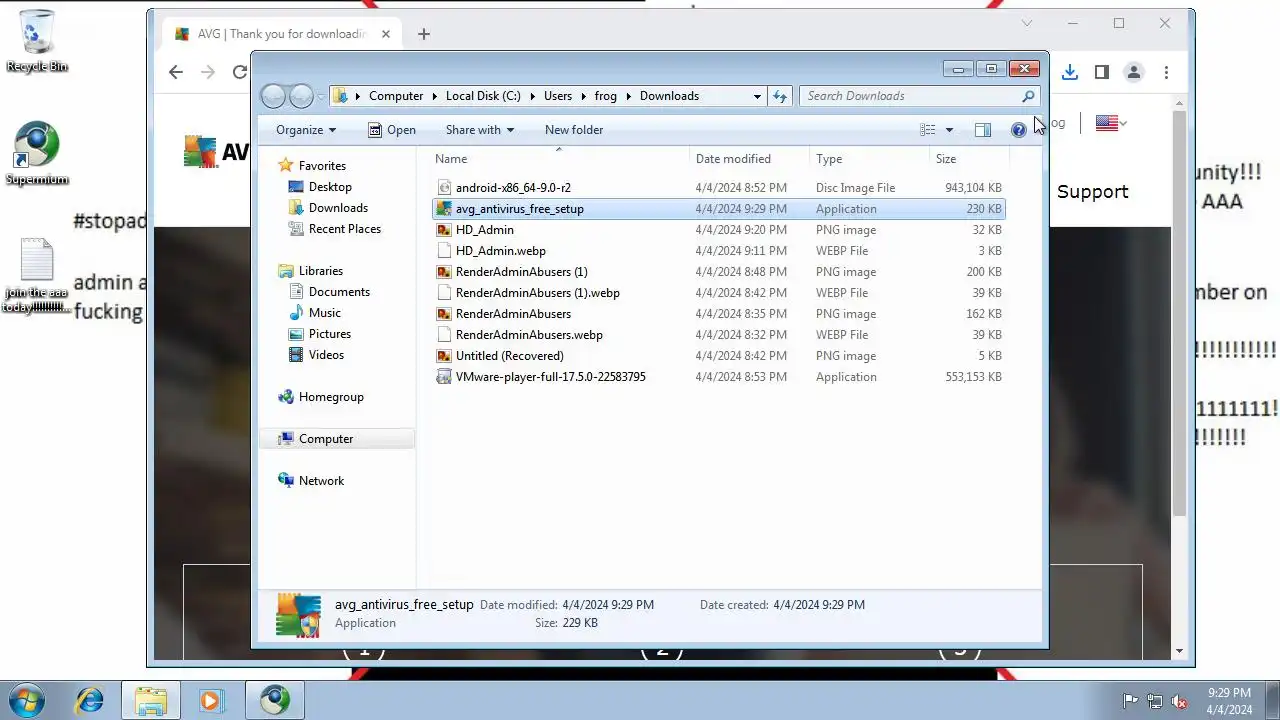
Task: Select the HD_Admin PNG file icon
Action: [444, 230]
